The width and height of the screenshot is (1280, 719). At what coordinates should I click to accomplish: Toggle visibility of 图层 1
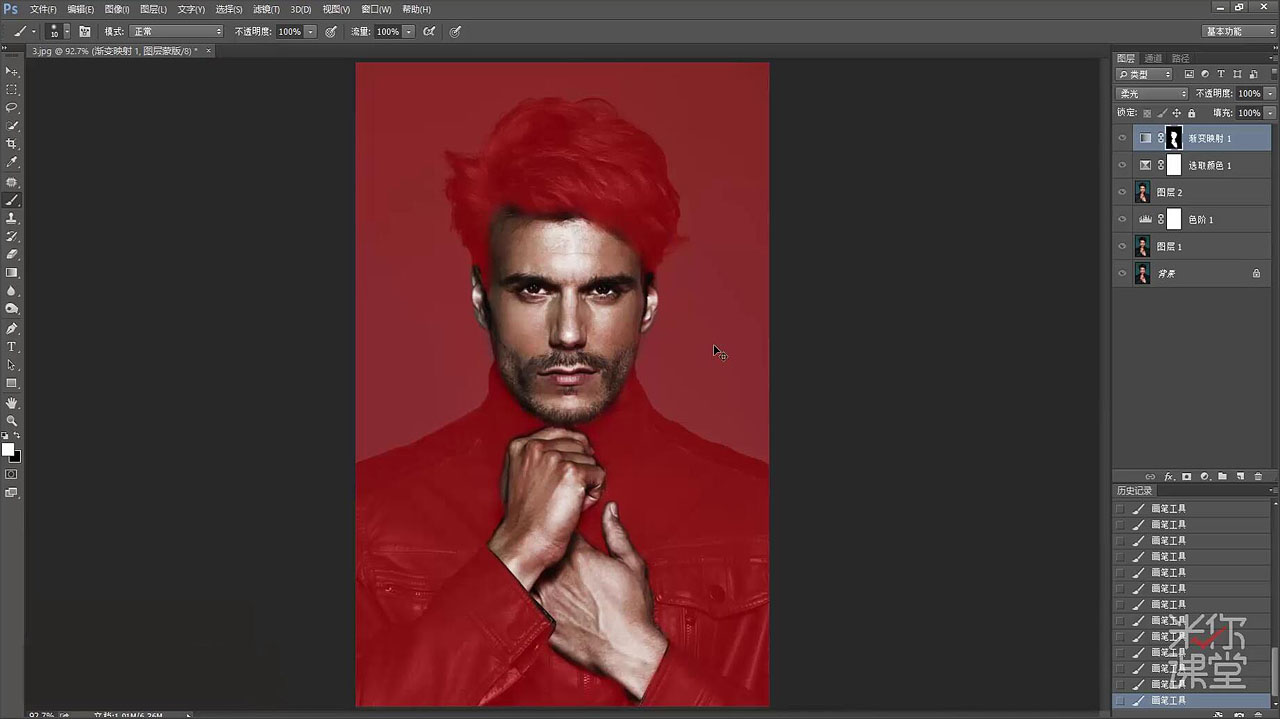[x=1122, y=246]
